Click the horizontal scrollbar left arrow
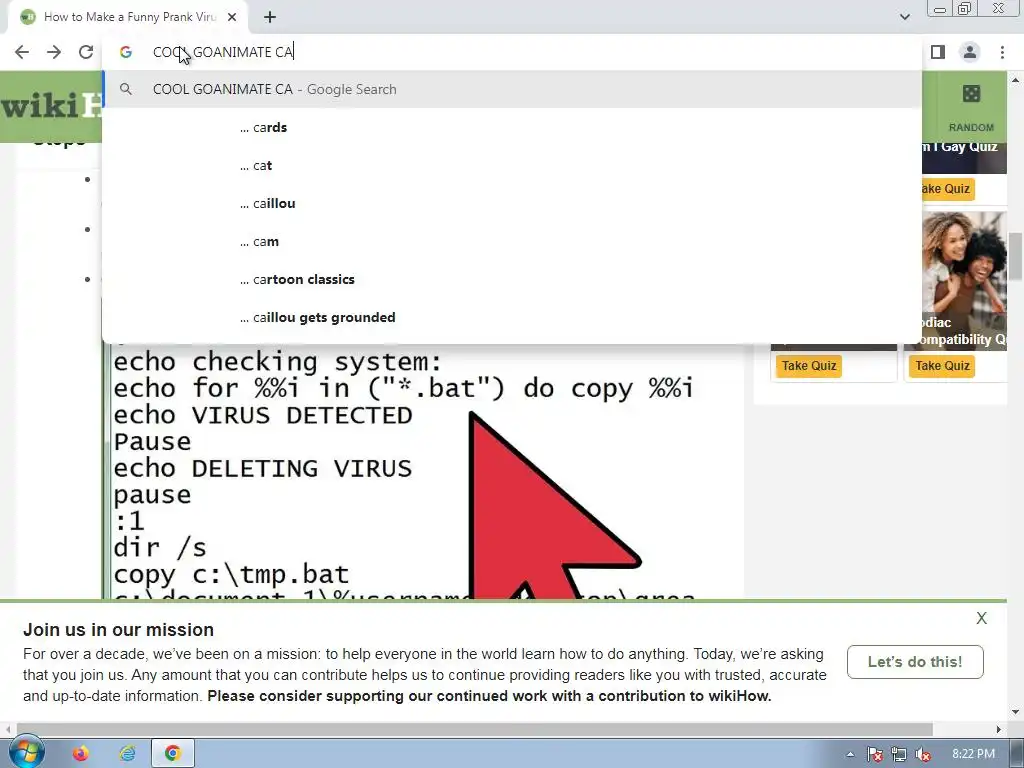Screen dimensions: 1024x768 8,729
